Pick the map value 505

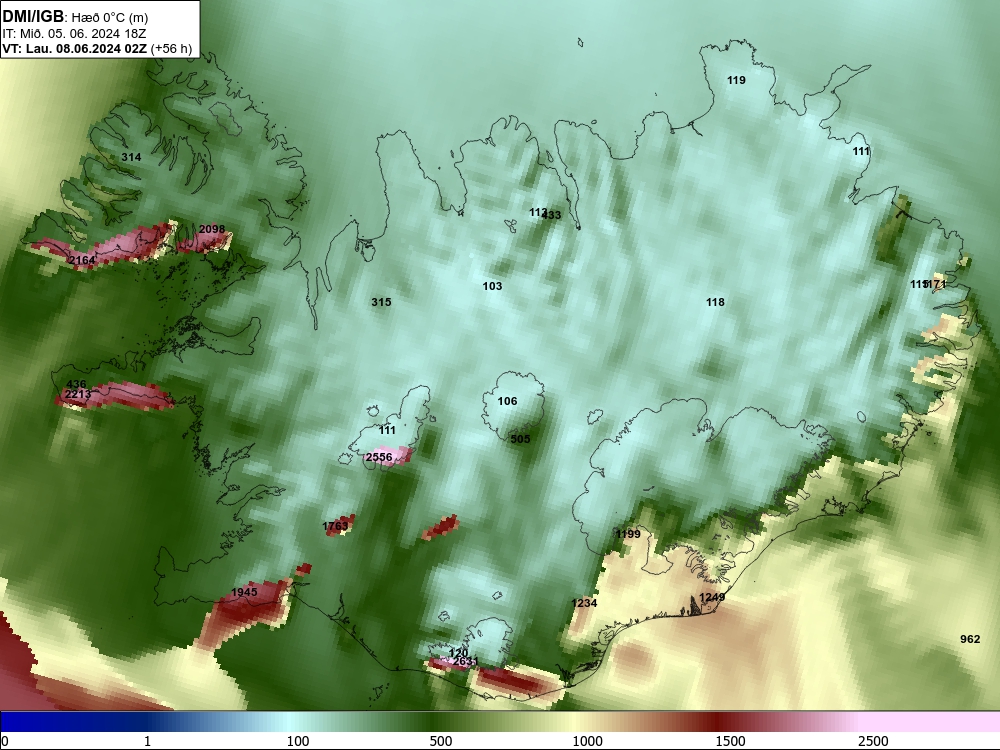[x=520, y=439]
